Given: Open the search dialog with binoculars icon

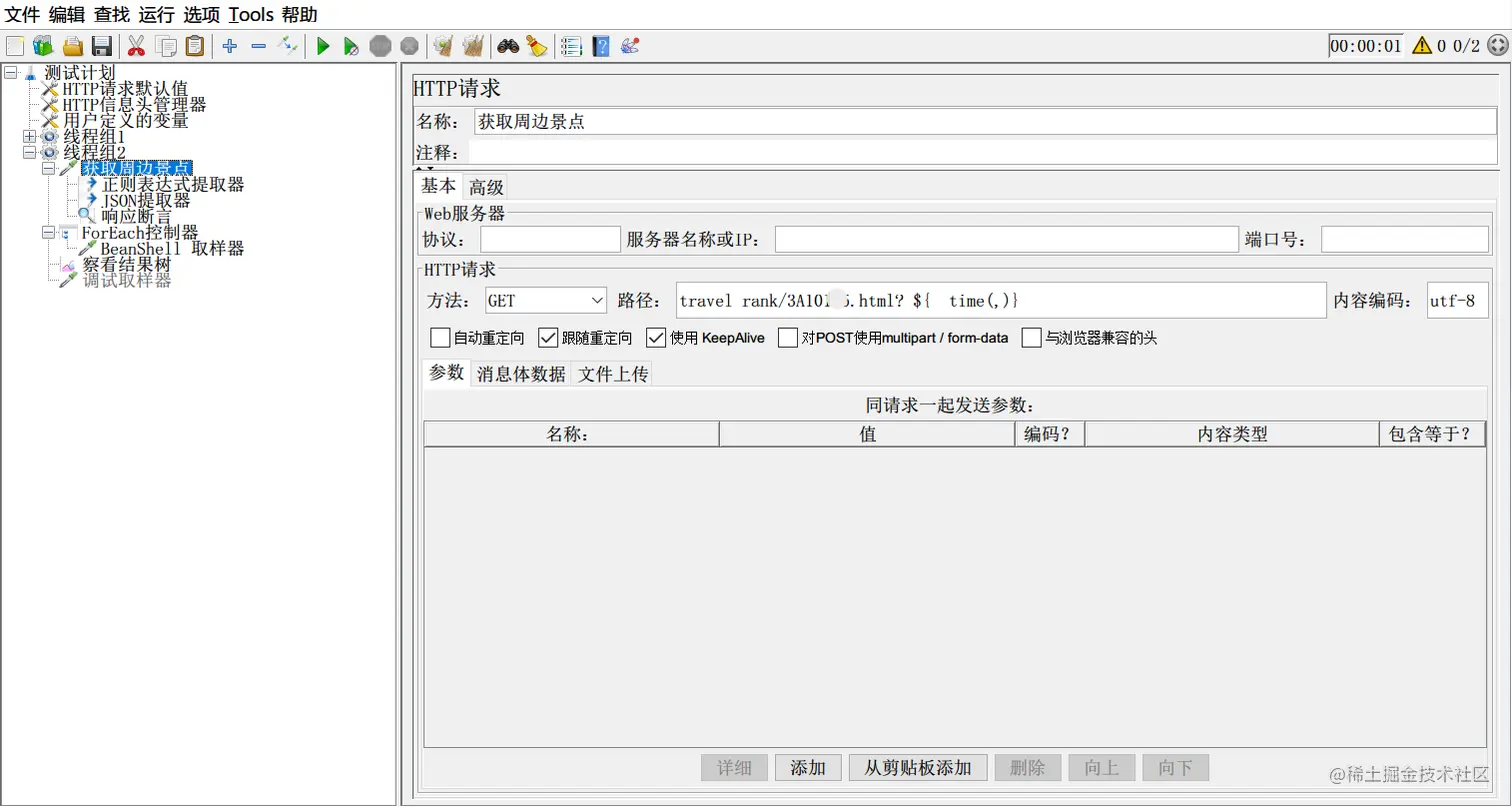Looking at the screenshot, I should pos(509,45).
